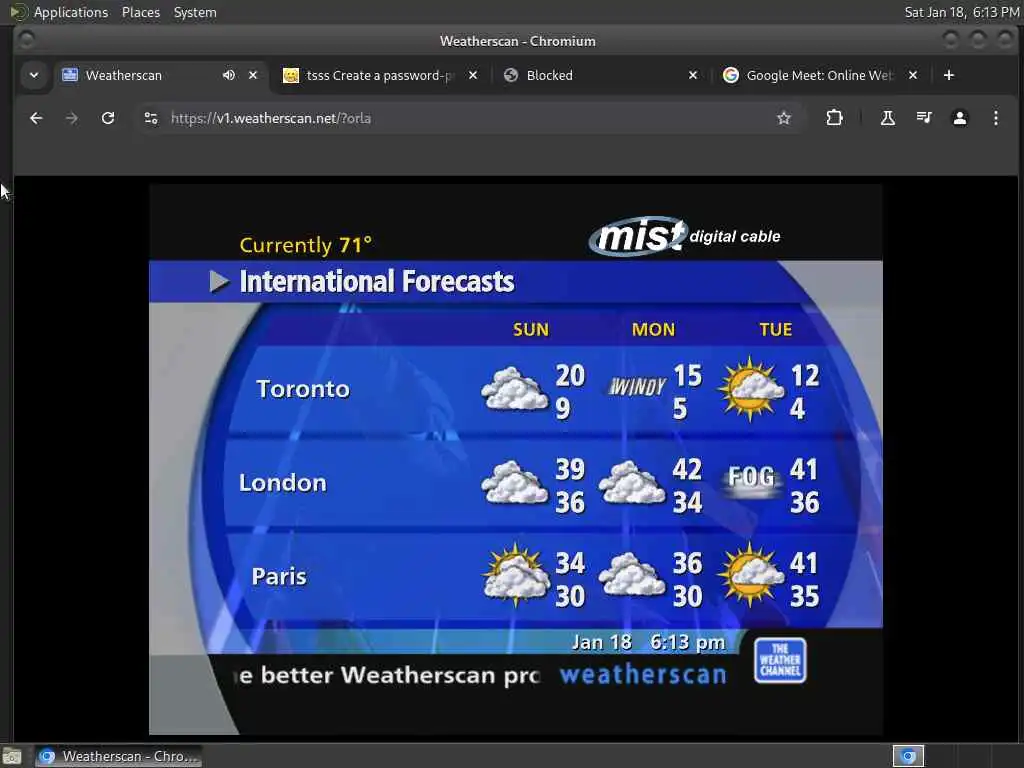This screenshot has height=768, width=1024.
Task: Expand the tab search dropdown
Action: (x=33, y=75)
